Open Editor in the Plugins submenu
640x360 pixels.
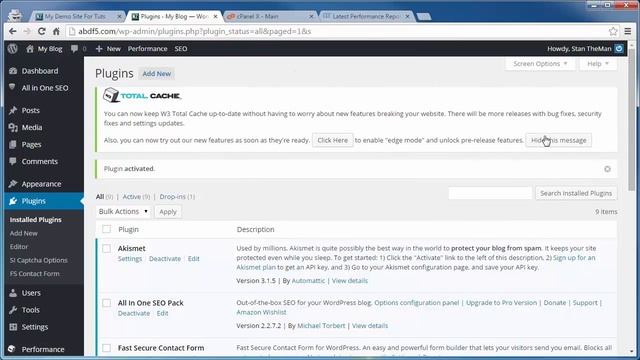click(19, 247)
